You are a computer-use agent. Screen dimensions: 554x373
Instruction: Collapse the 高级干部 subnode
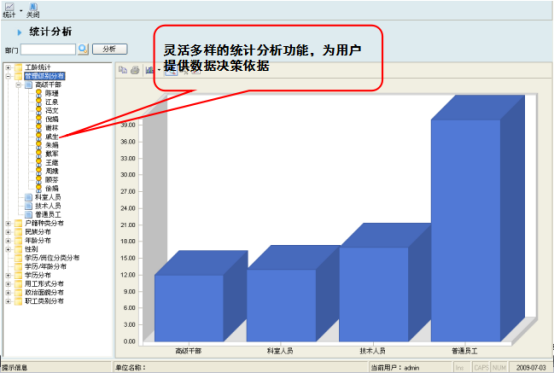click(x=18, y=85)
